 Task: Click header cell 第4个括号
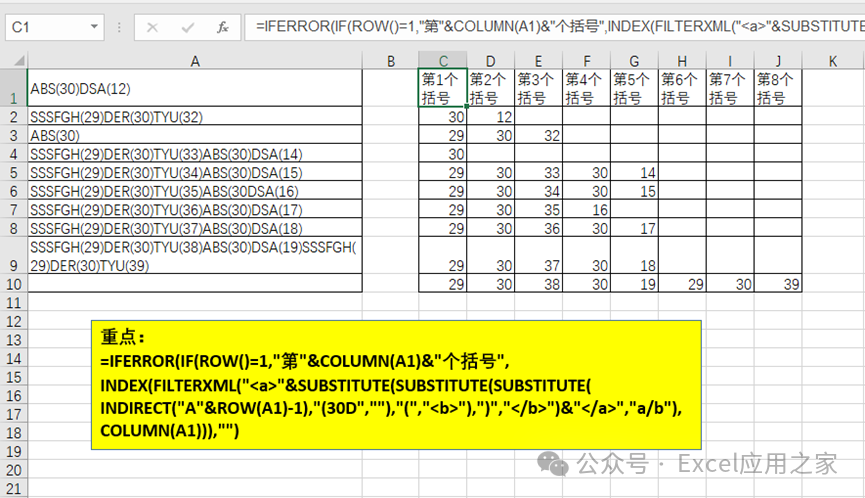586,88
